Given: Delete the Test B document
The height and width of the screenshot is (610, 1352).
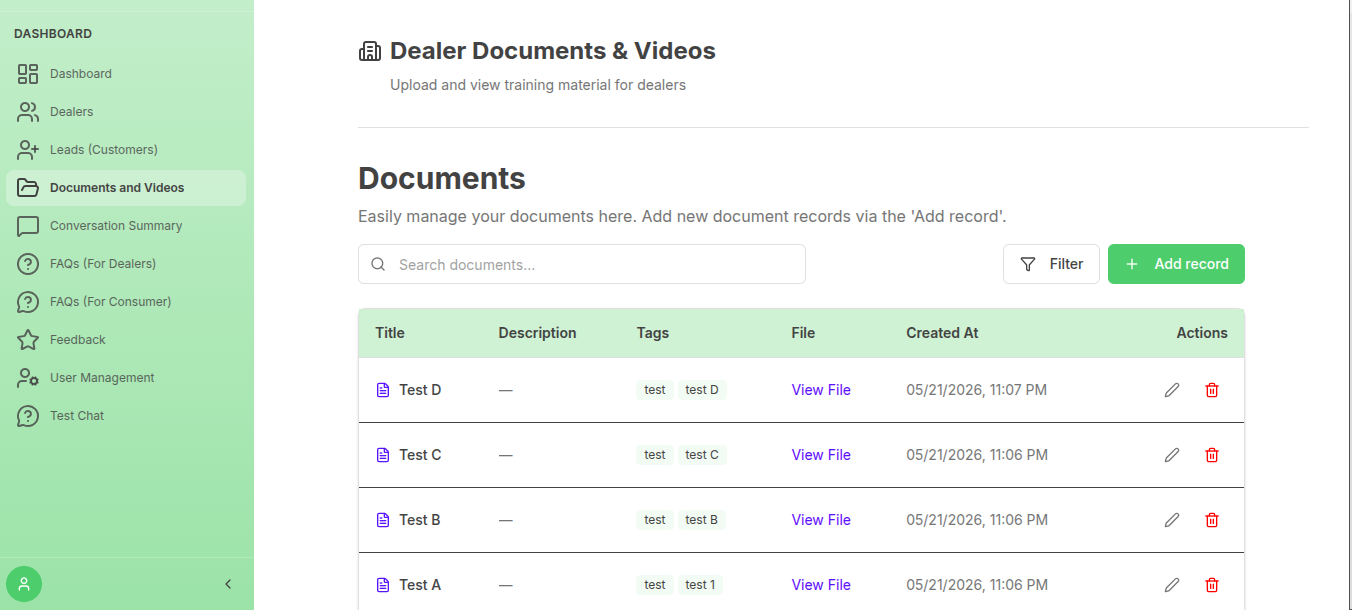Looking at the screenshot, I should (1212, 520).
